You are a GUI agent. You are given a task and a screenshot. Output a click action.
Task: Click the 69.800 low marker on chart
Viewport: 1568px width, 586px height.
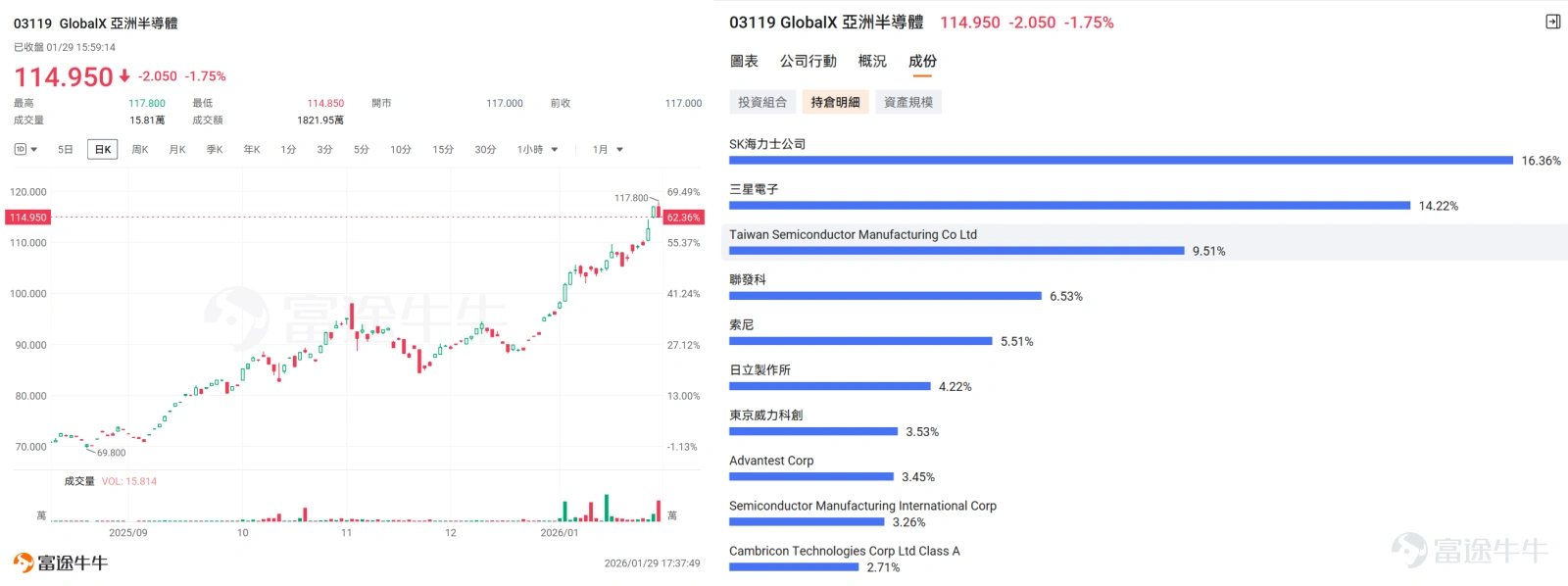coord(111,453)
